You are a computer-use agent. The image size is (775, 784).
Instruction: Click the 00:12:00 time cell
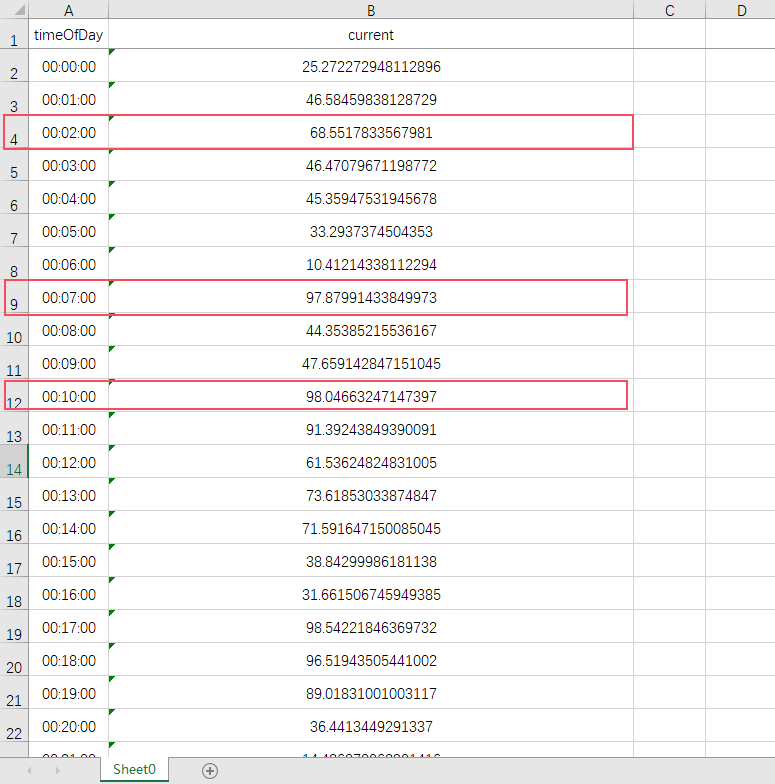pyautogui.click(x=69, y=463)
